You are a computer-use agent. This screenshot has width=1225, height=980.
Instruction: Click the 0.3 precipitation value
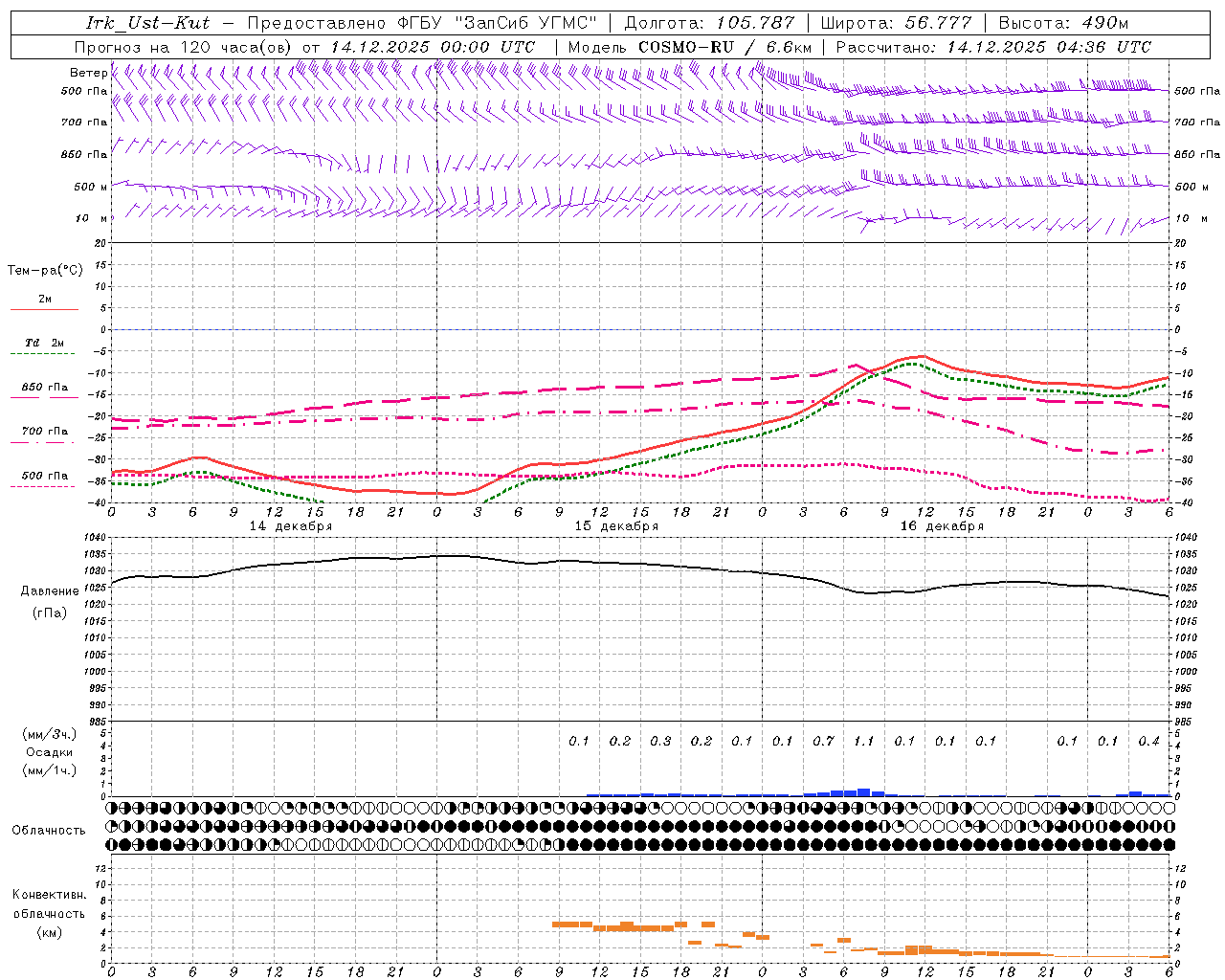[x=660, y=741]
